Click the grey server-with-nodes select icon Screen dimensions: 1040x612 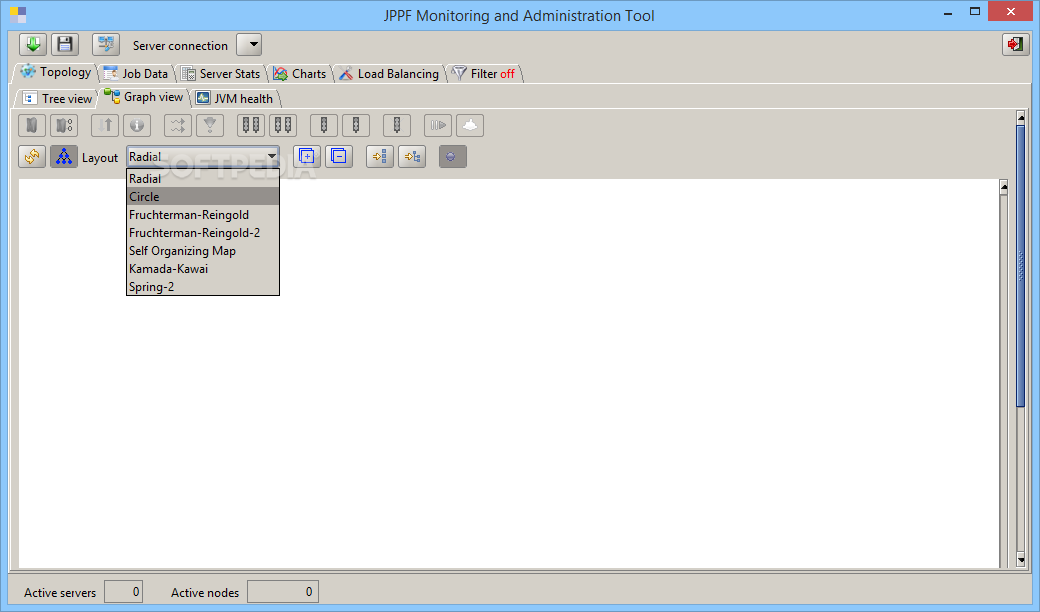(x=64, y=125)
